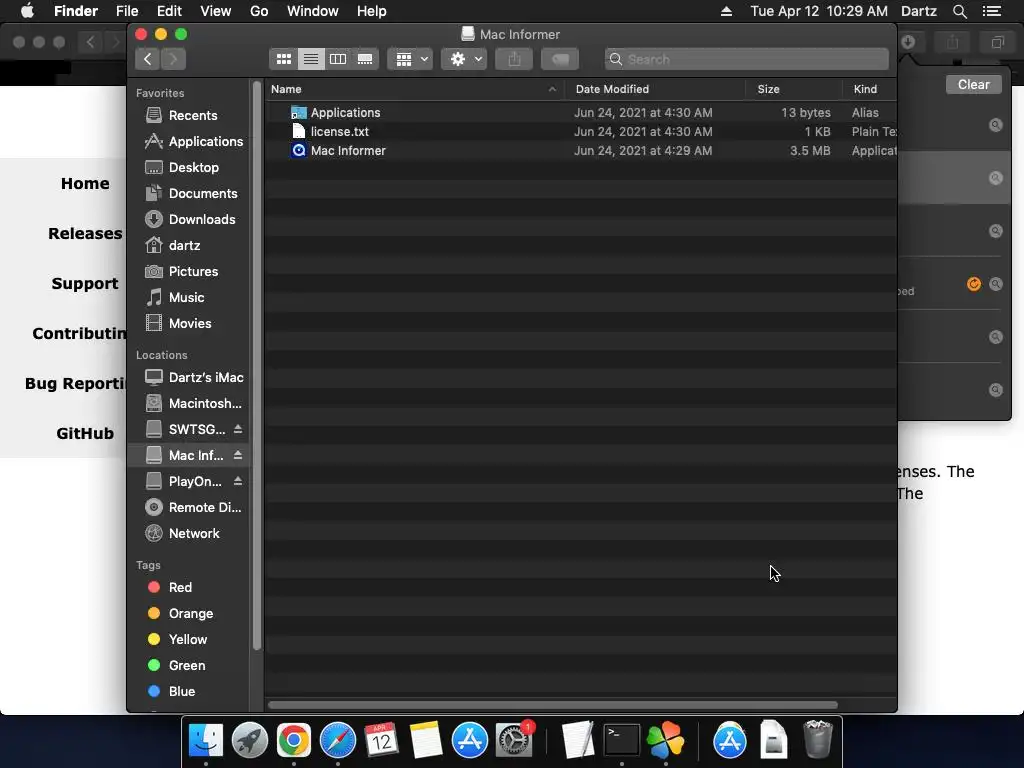
Task: Open the Help menu
Action: click(372, 11)
